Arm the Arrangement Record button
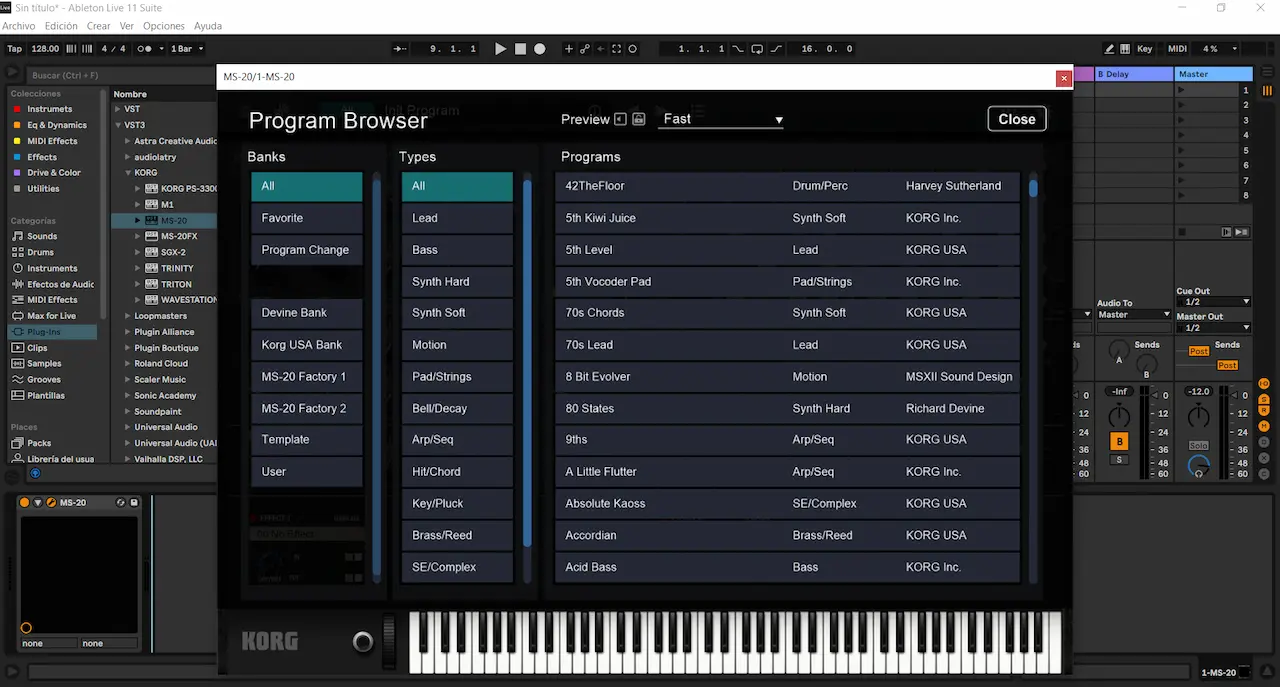Viewport: 1280px width, 687px height. (x=540, y=48)
